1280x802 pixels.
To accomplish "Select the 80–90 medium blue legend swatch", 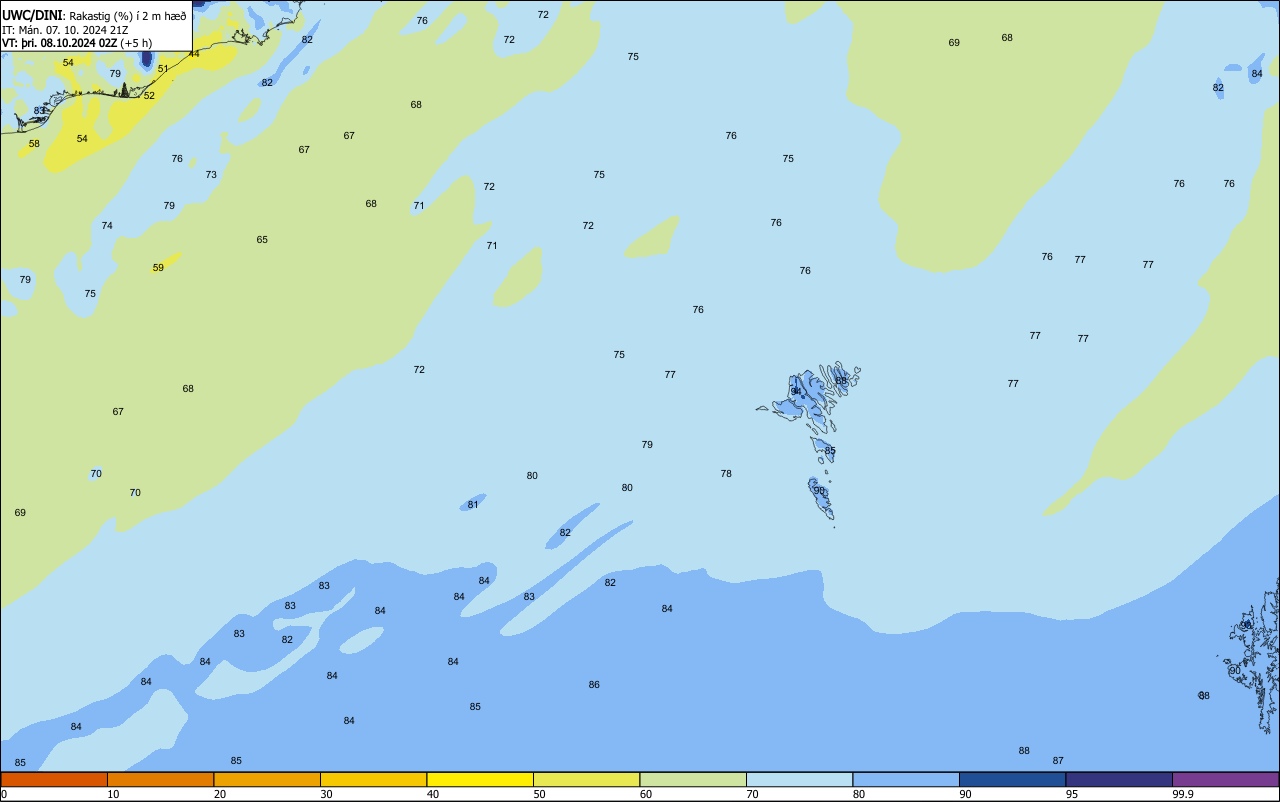I will [906, 779].
